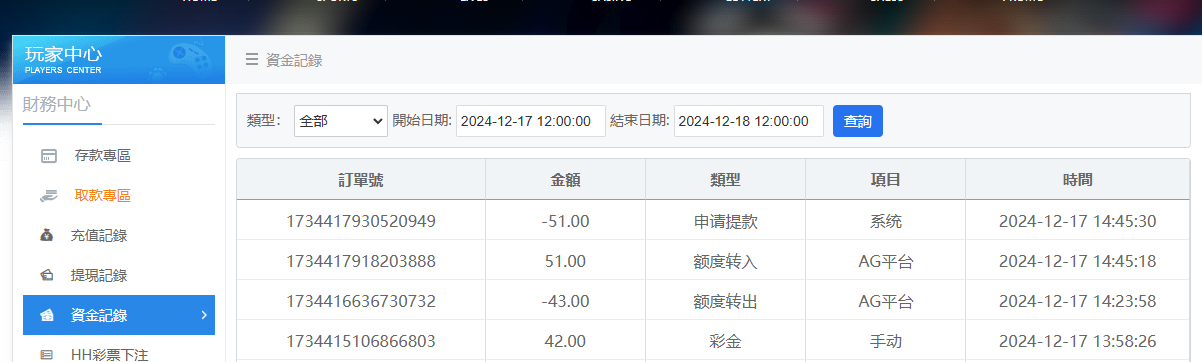Click the 充值記錄 money bag icon
The image size is (1202, 362).
coord(47,236)
